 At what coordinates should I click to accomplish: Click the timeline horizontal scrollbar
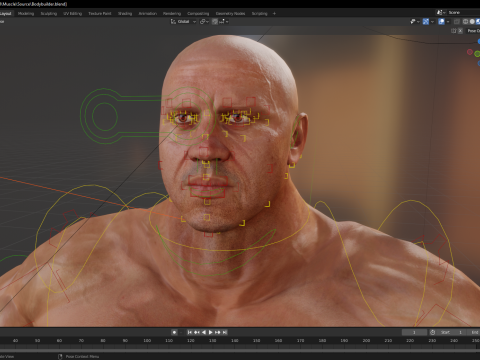(240, 351)
